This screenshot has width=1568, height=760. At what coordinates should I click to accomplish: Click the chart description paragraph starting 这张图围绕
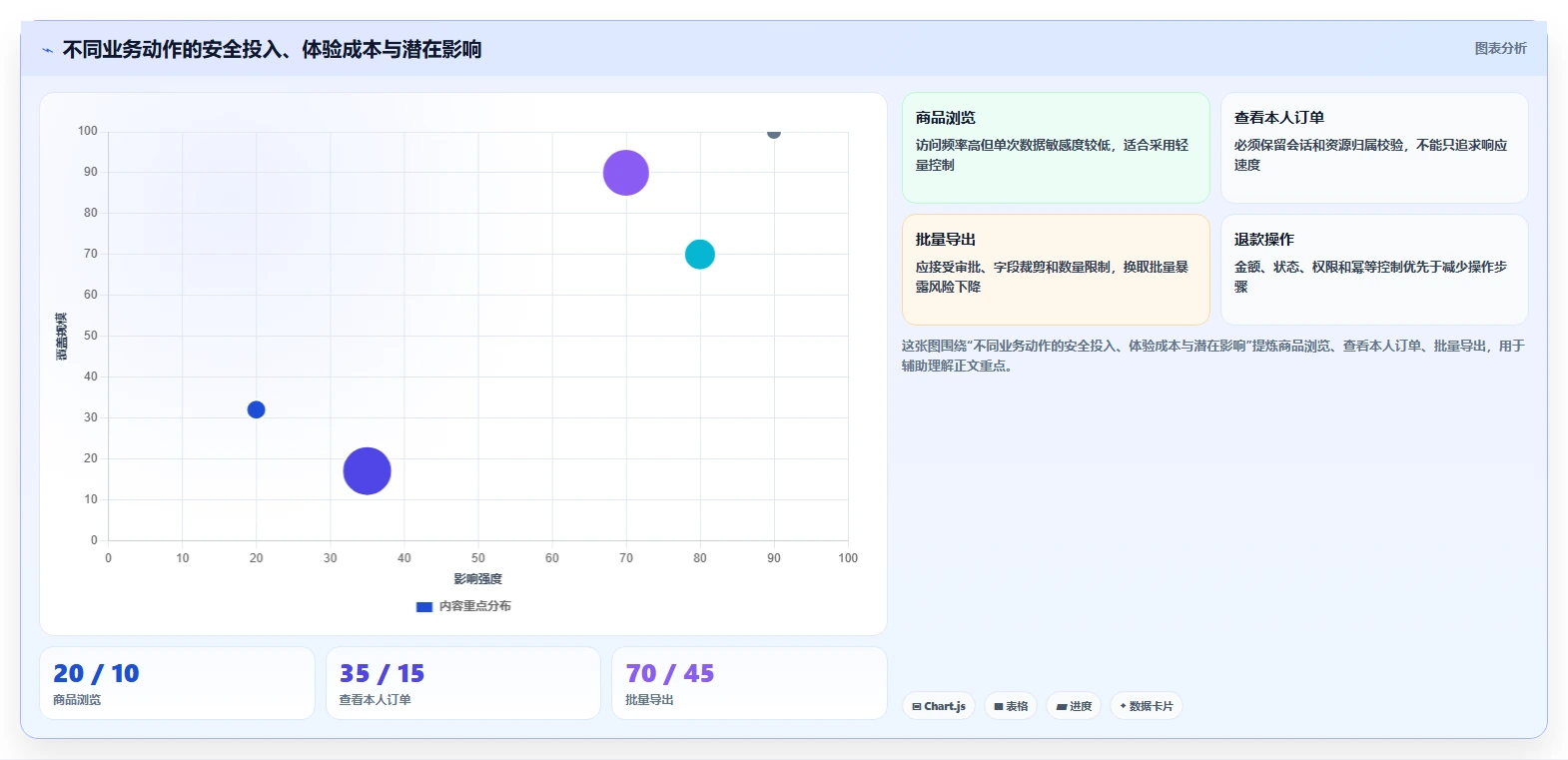[x=1213, y=356]
